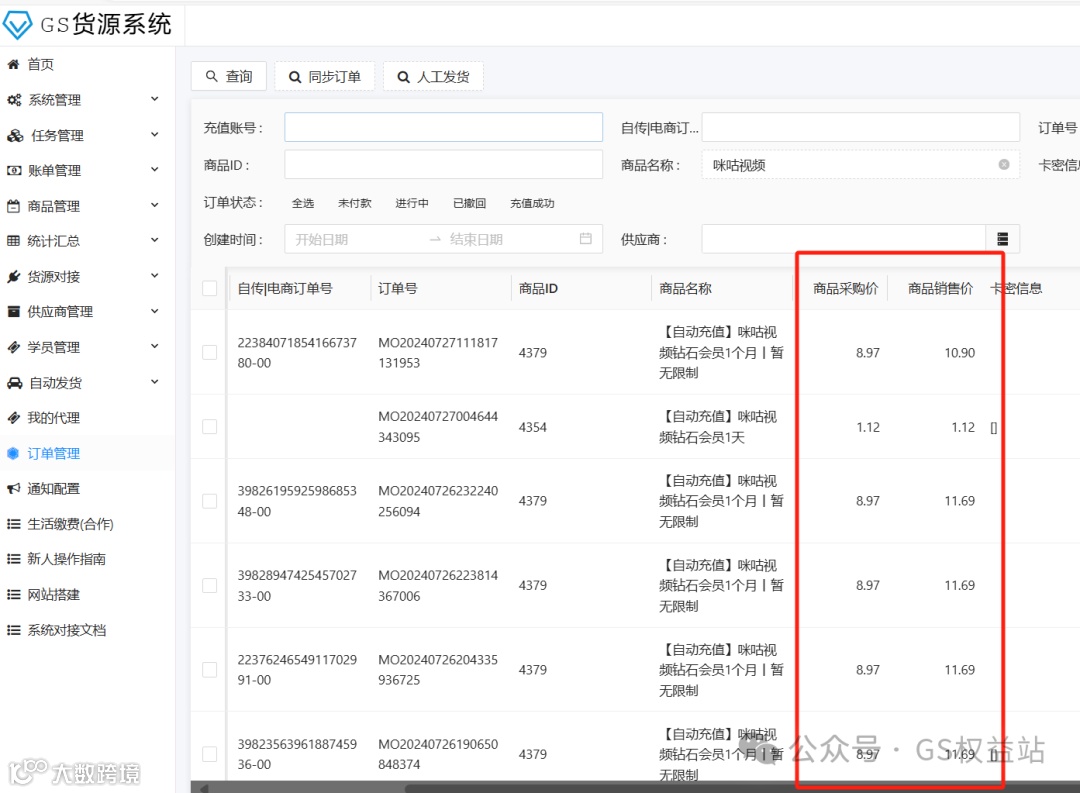The height and width of the screenshot is (793, 1080).
Task: Click the 供应商管理 archive icon
Action: pyautogui.click(x=13, y=311)
